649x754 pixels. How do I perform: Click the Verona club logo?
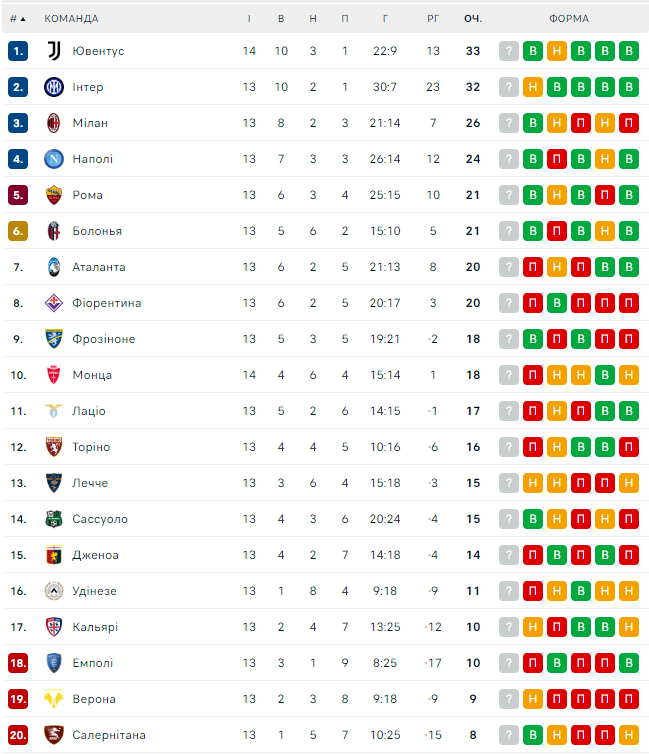click(53, 699)
